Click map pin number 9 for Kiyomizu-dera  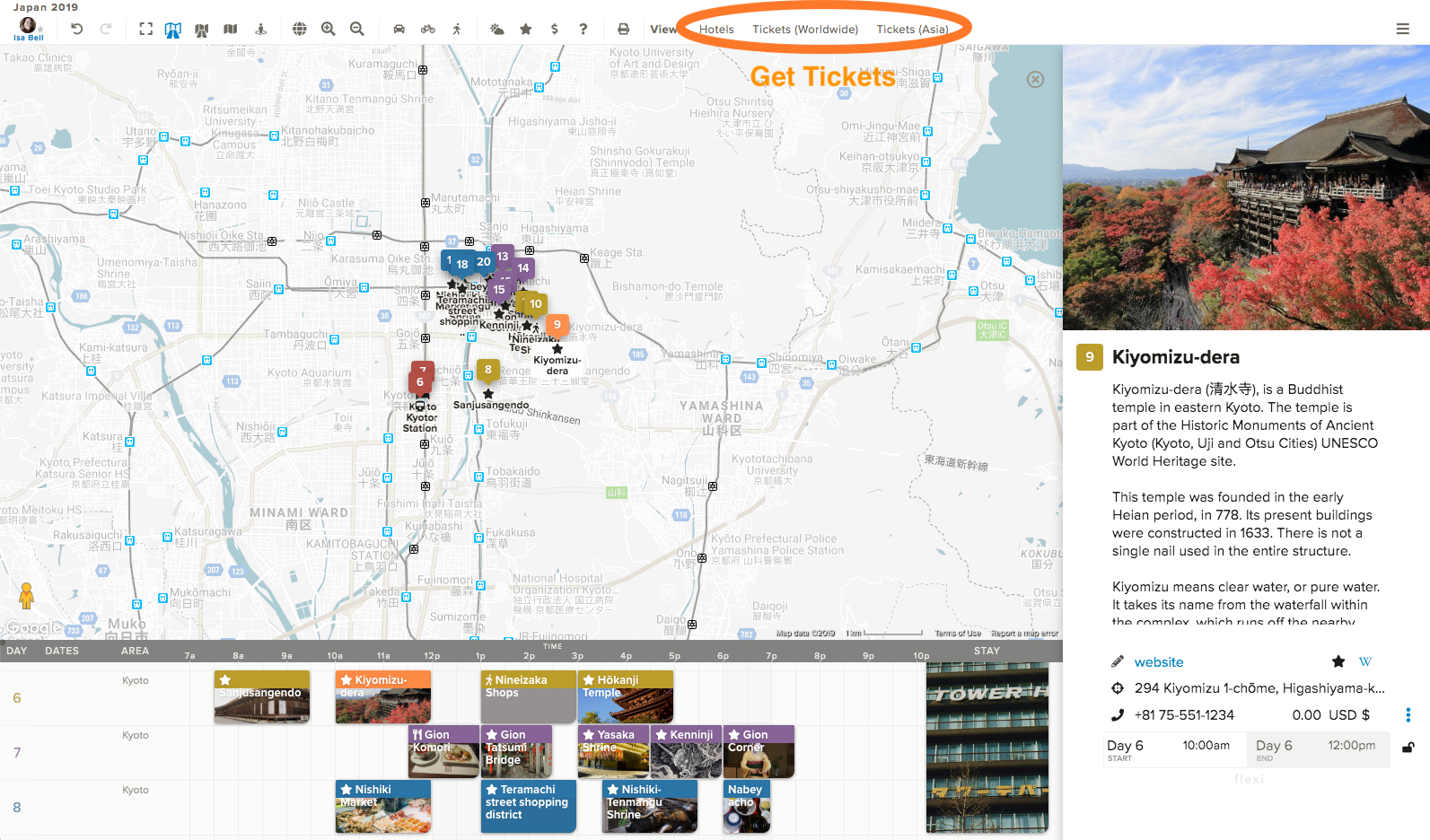tap(557, 326)
